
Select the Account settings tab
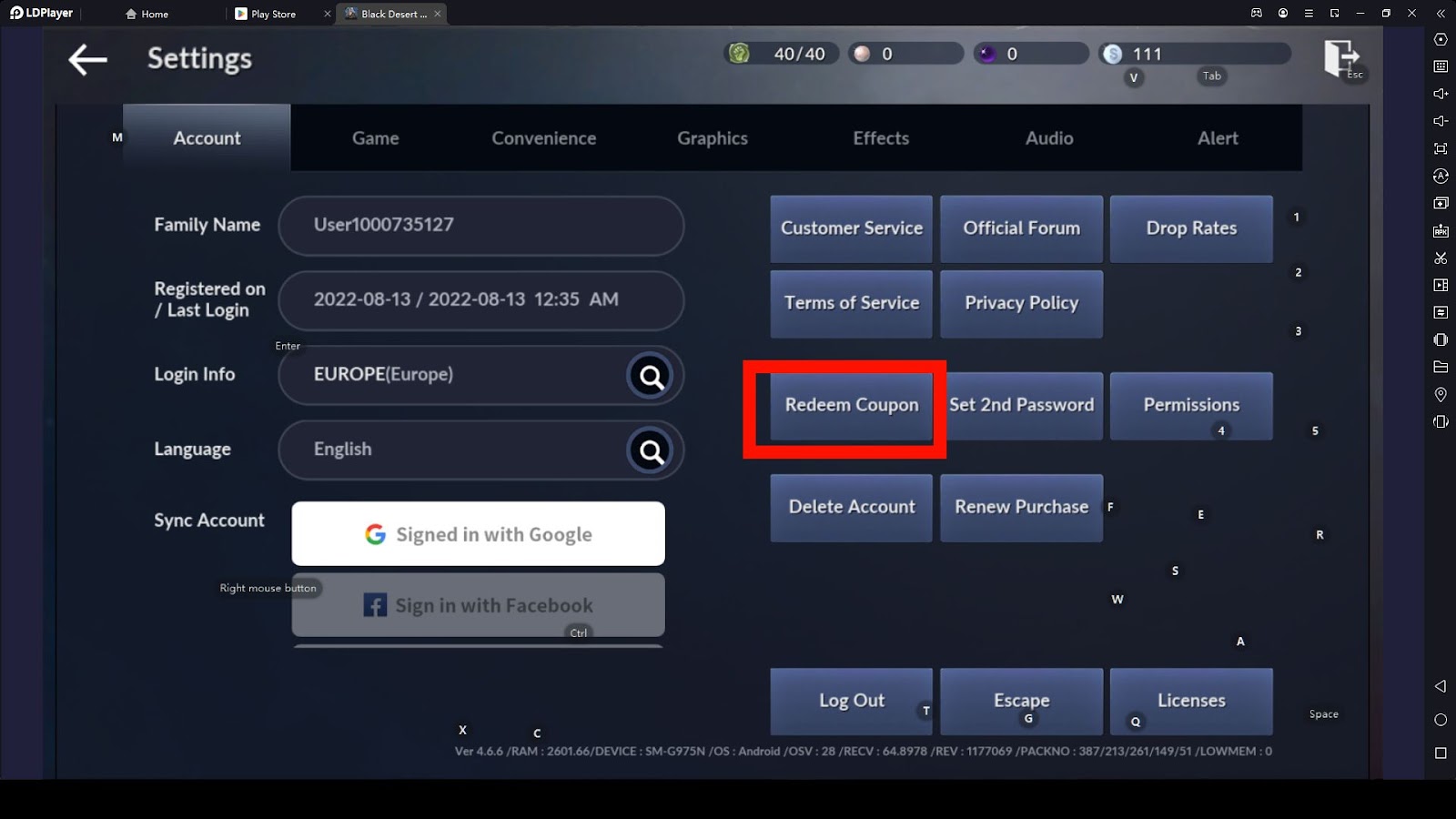(x=207, y=138)
